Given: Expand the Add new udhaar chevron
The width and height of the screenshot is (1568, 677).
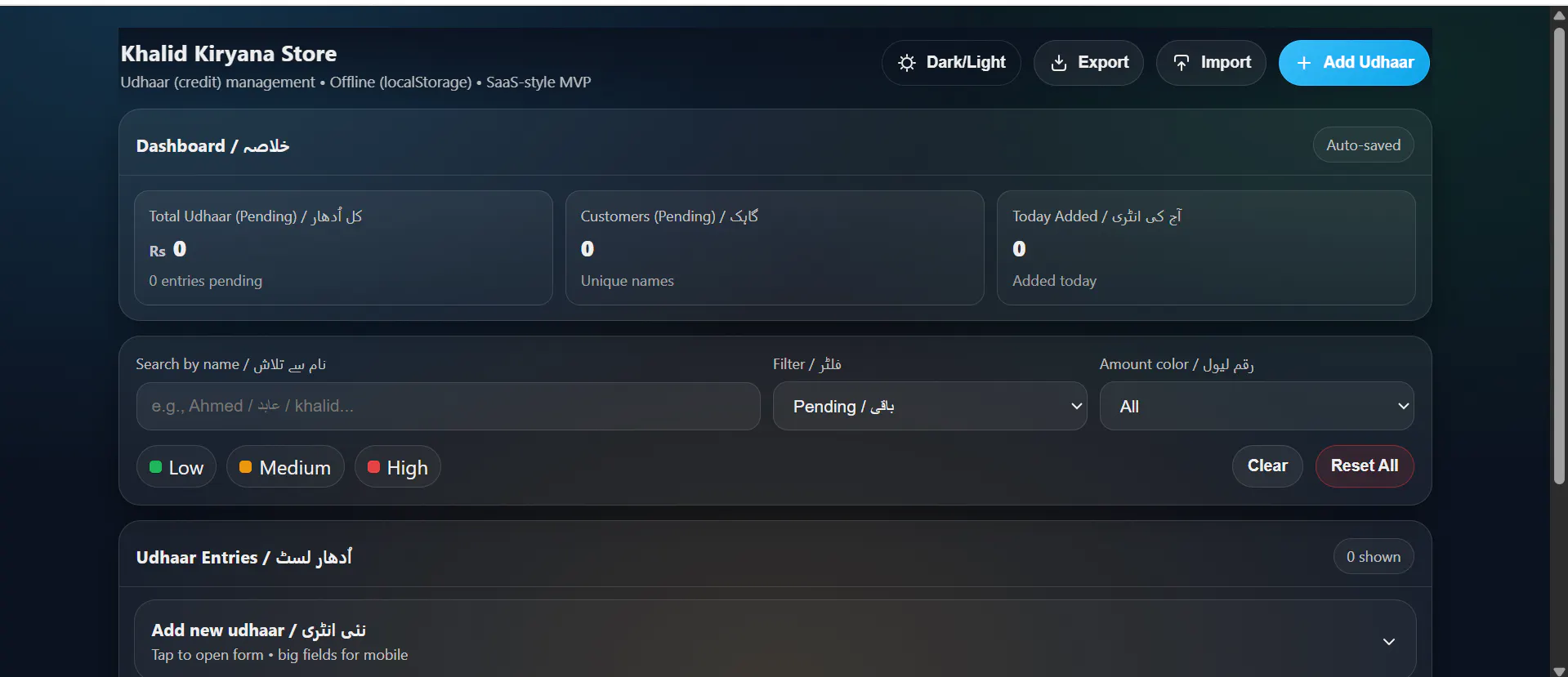Looking at the screenshot, I should 1388,642.
